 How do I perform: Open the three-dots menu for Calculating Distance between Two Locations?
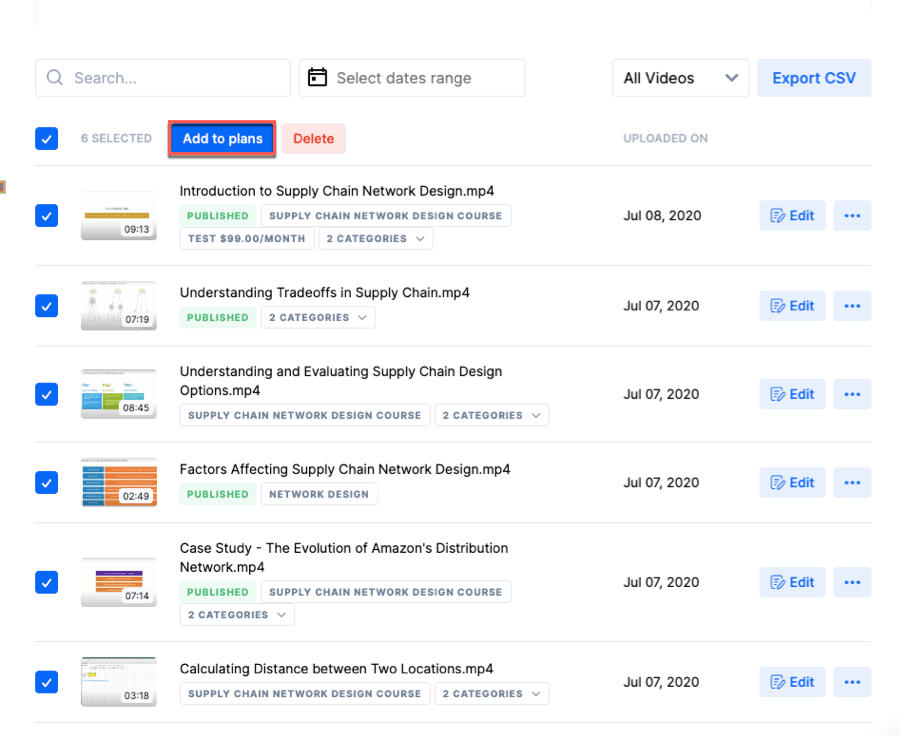click(852, 682)
